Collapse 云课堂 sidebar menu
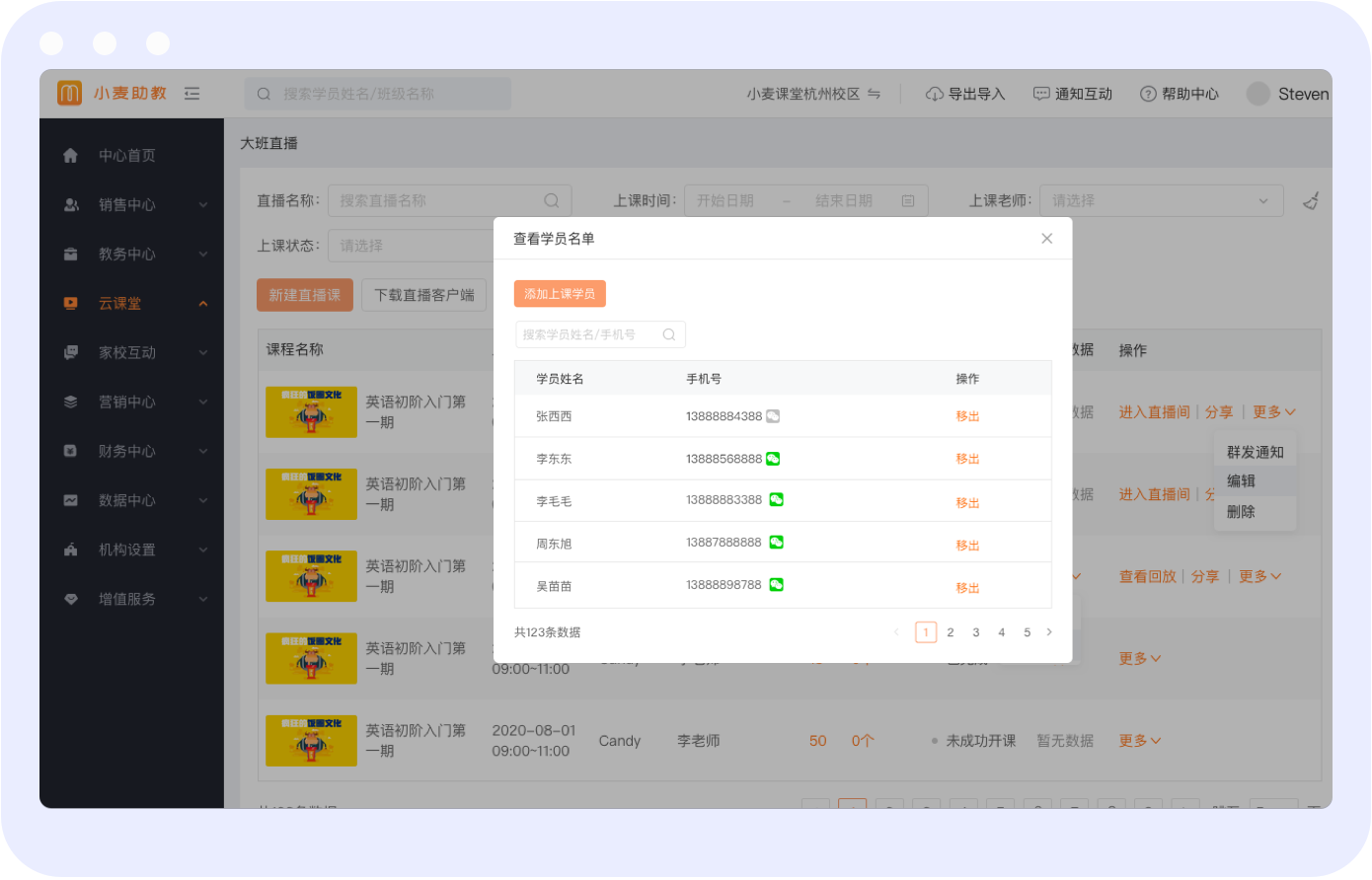The height and width of the screenshot is (880, 1372). click(x=203, y=303)
